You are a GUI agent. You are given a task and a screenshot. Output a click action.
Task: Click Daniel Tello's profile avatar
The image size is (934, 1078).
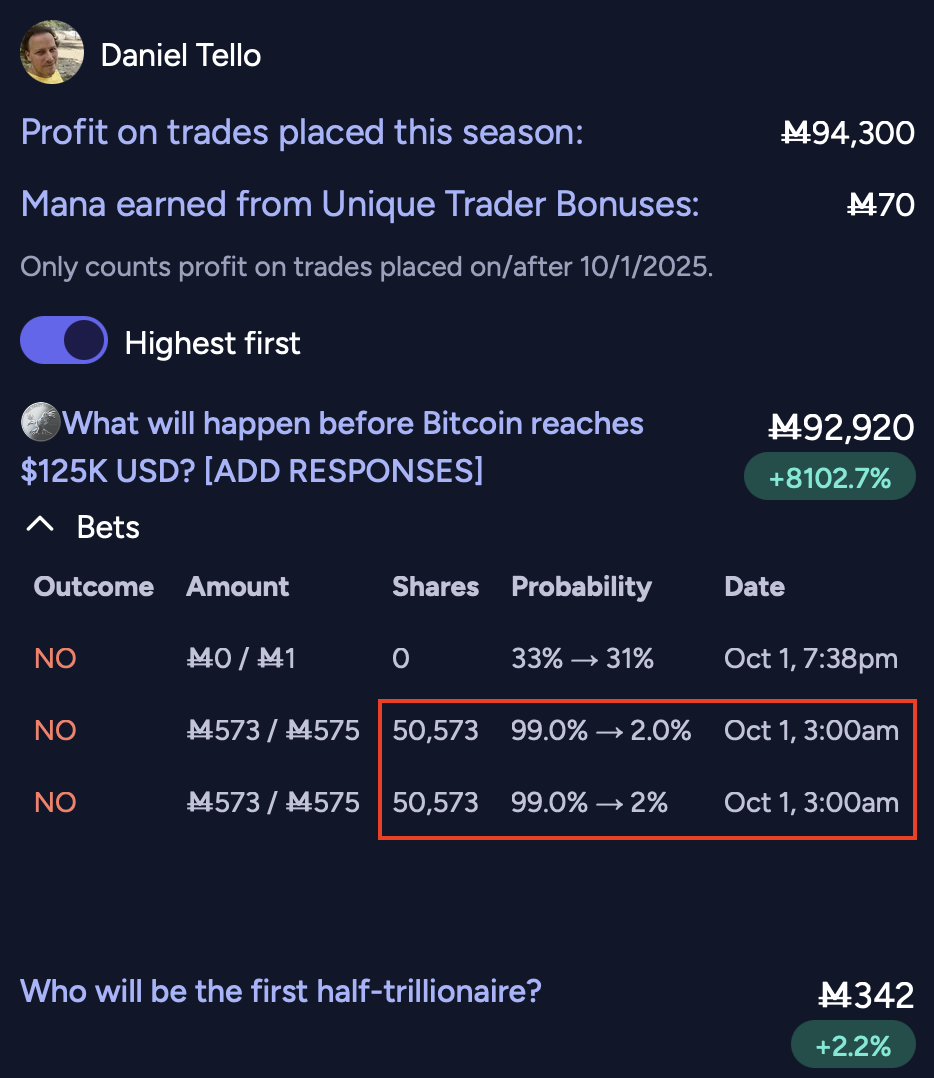coord(51,54)
